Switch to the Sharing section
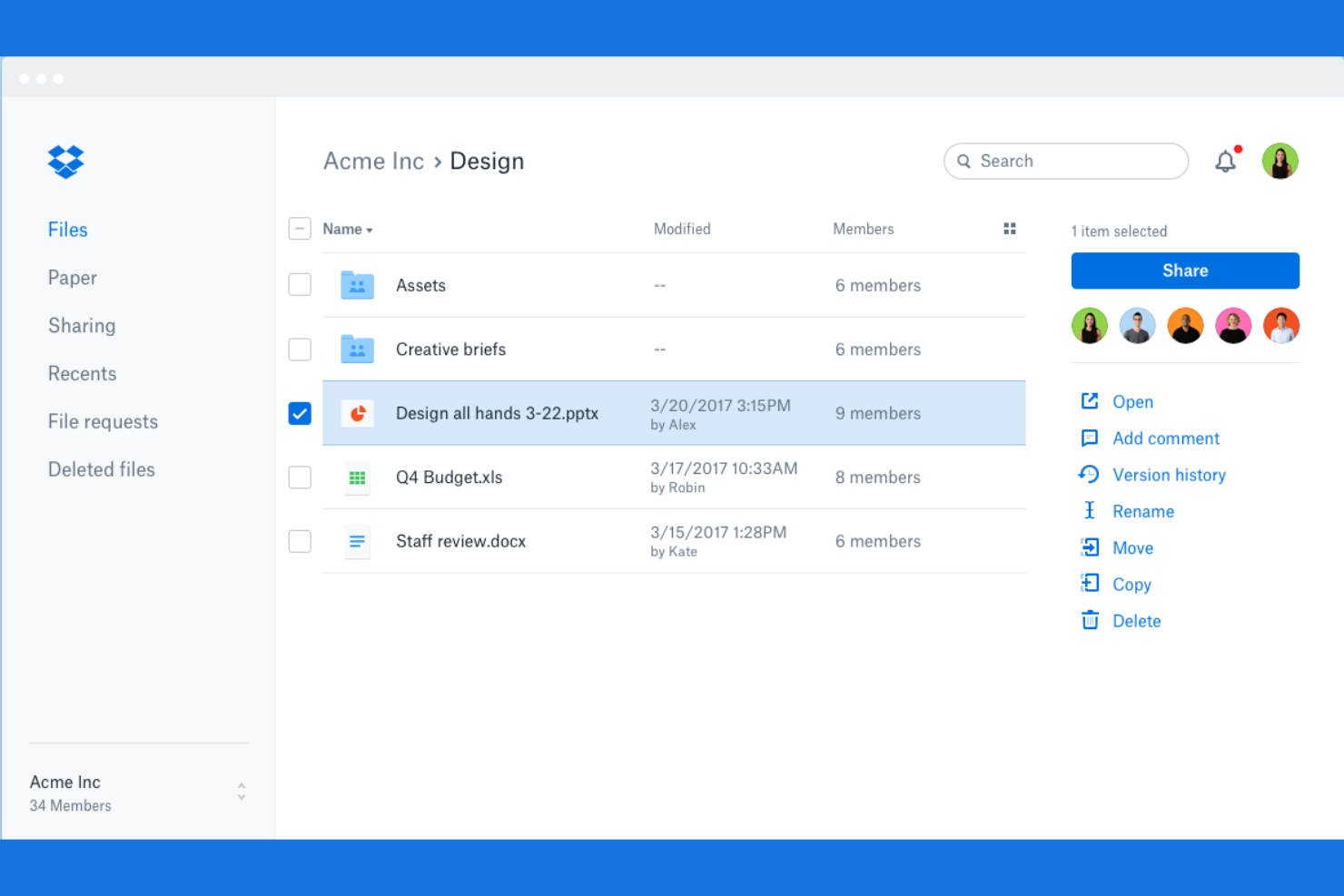Image resolution: width=1344 pixels, height=896 pixels. pos(82,325)
